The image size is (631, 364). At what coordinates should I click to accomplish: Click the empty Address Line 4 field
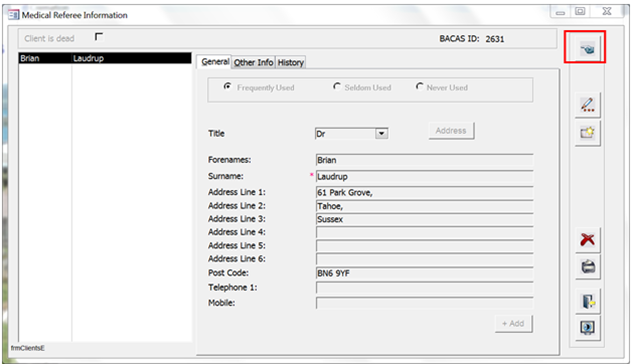point(425,232)
